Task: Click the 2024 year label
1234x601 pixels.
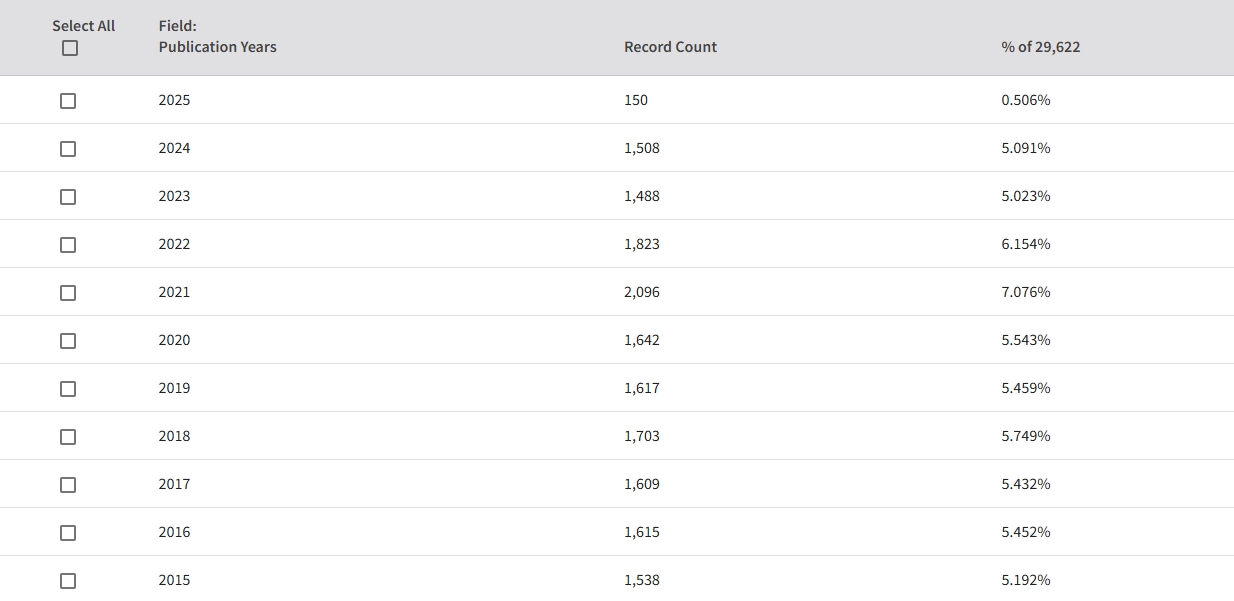Action: (x=174, y=148)
